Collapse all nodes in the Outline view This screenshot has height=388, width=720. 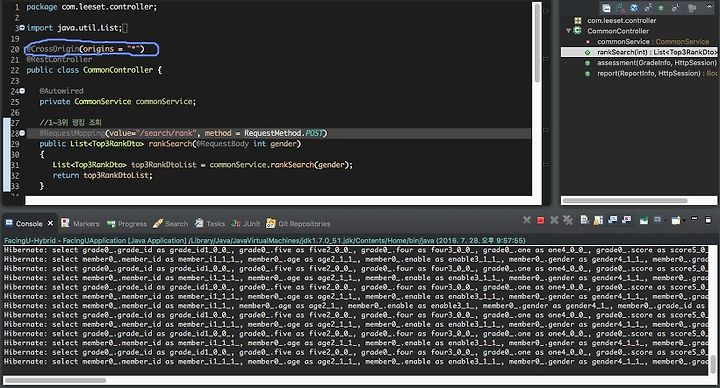click(x=606, y=8)
